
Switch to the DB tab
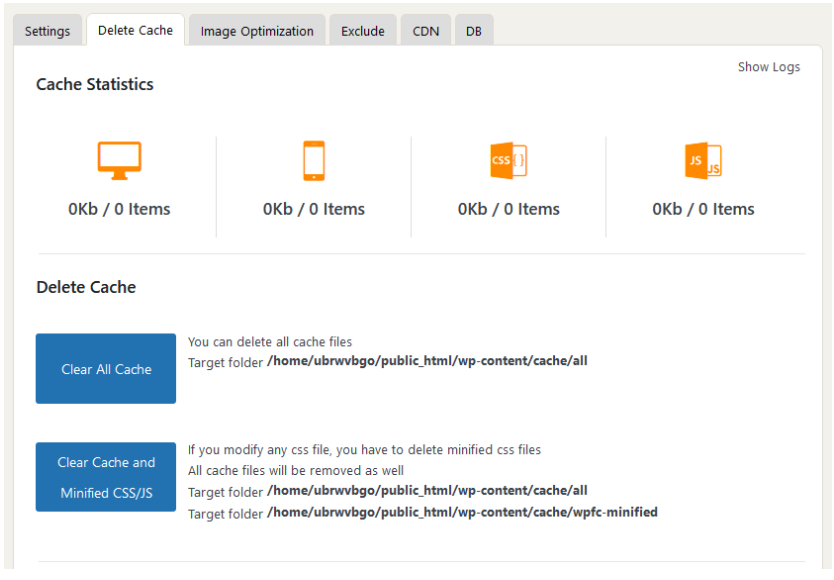click(x=473, y=31)
